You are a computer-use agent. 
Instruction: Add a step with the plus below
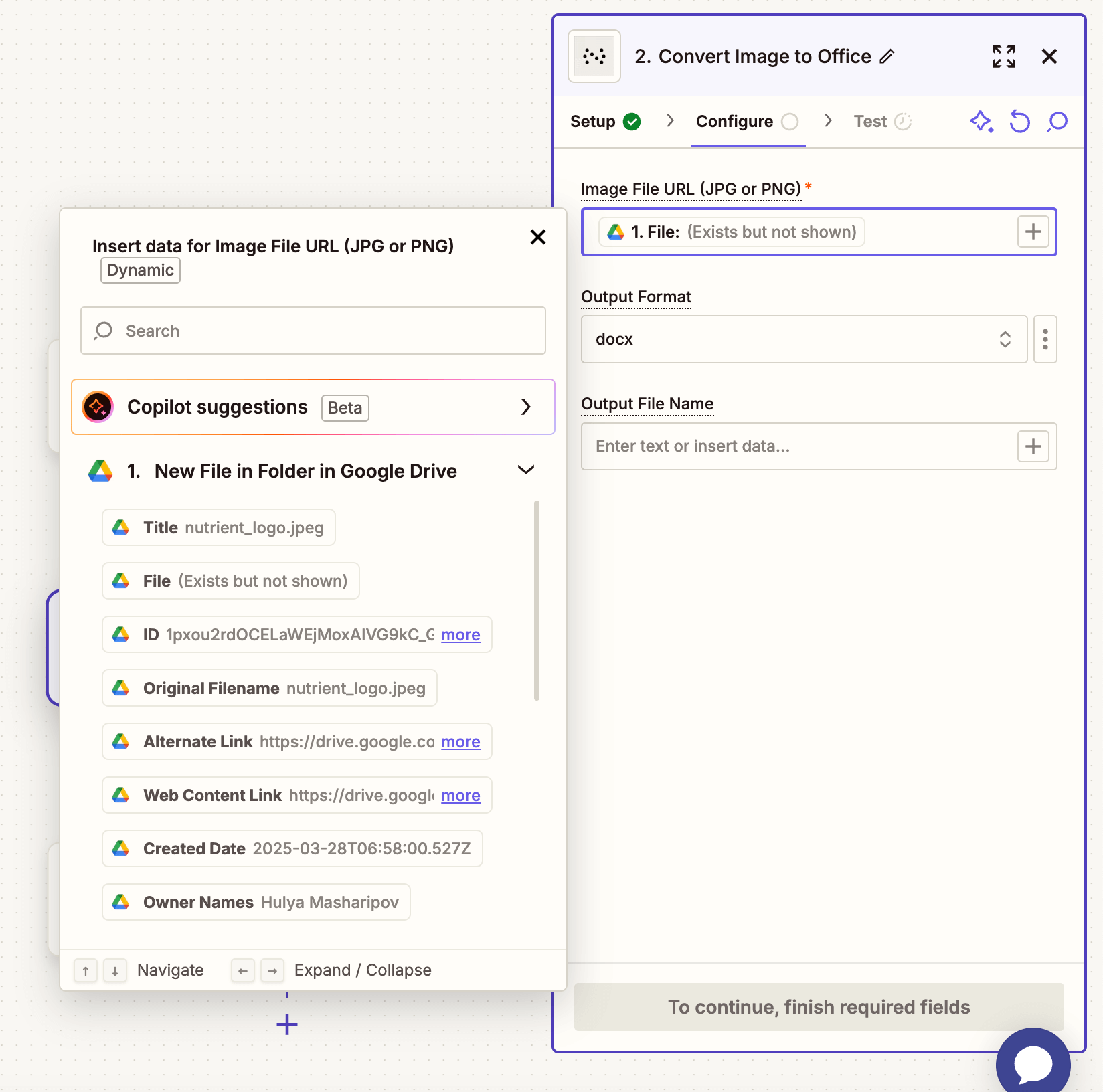click(x=287, y=1024)
